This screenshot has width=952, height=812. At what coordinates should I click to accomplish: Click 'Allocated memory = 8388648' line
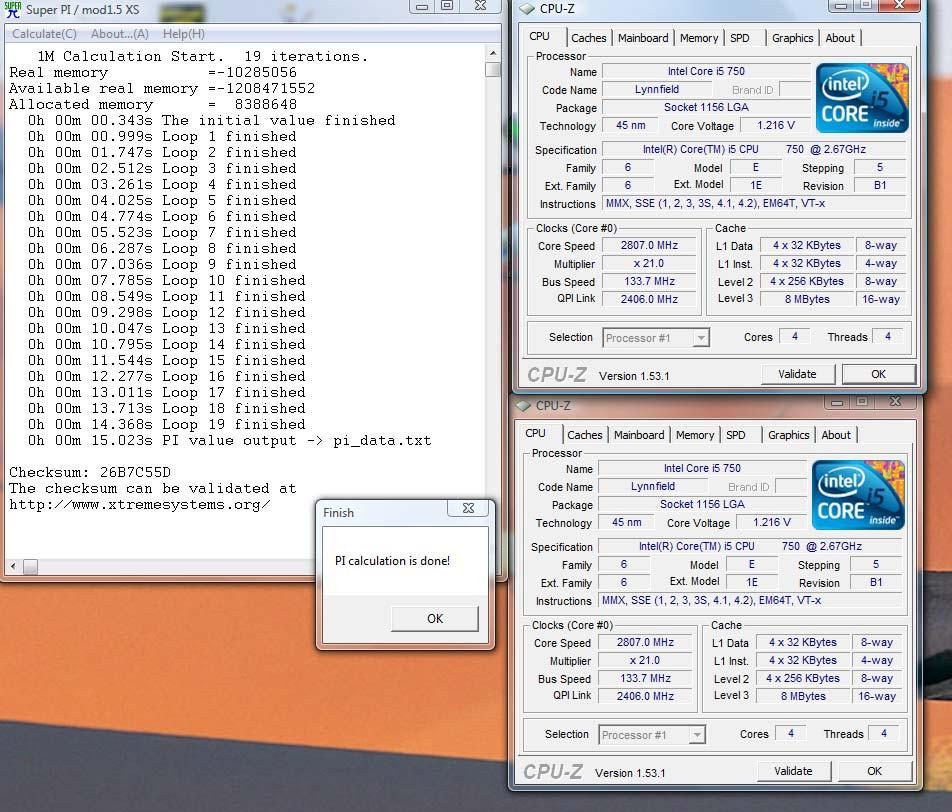(x=153, y=104)
